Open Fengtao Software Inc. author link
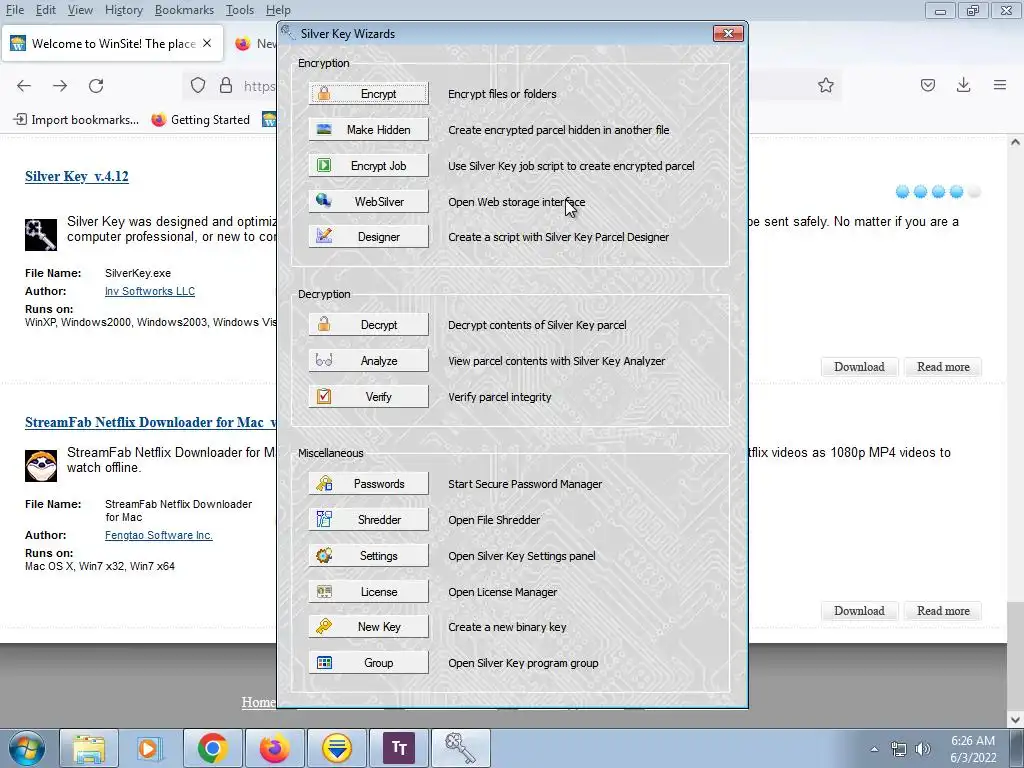Image resolution: width=1024 pixels, height=768 pixels. [159, 536]
